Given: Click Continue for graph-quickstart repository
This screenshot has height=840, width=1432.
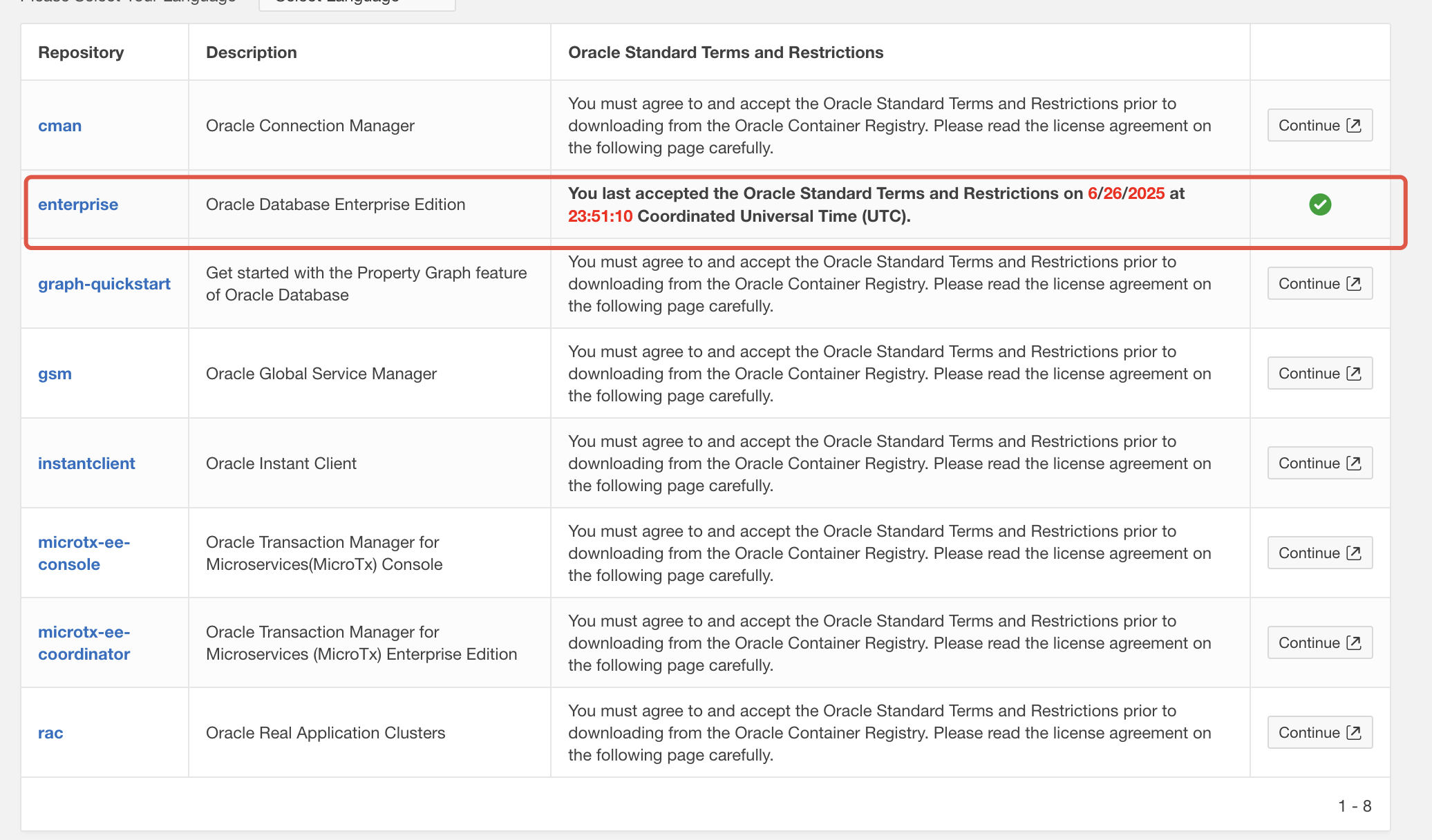Looking at the screenshot, I should [x=1319, y=284].
